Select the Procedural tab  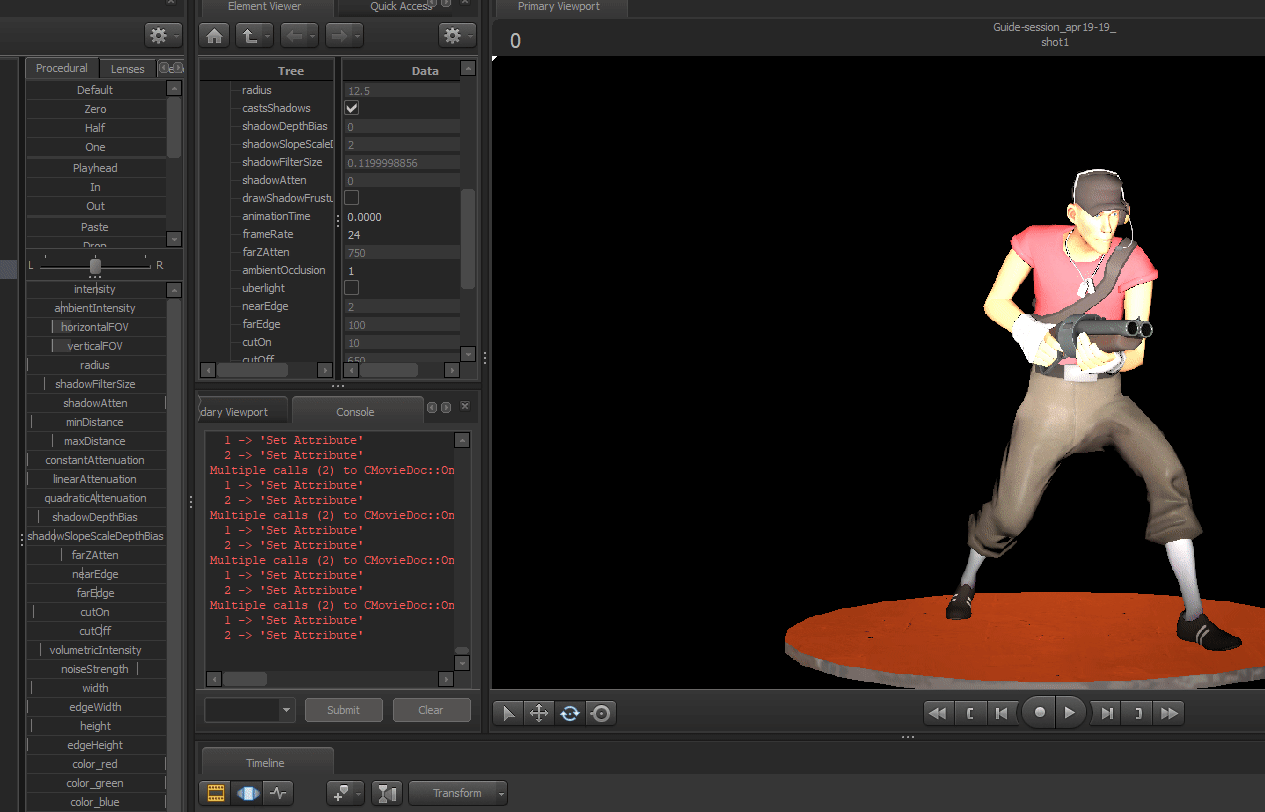tap(62, 68)
